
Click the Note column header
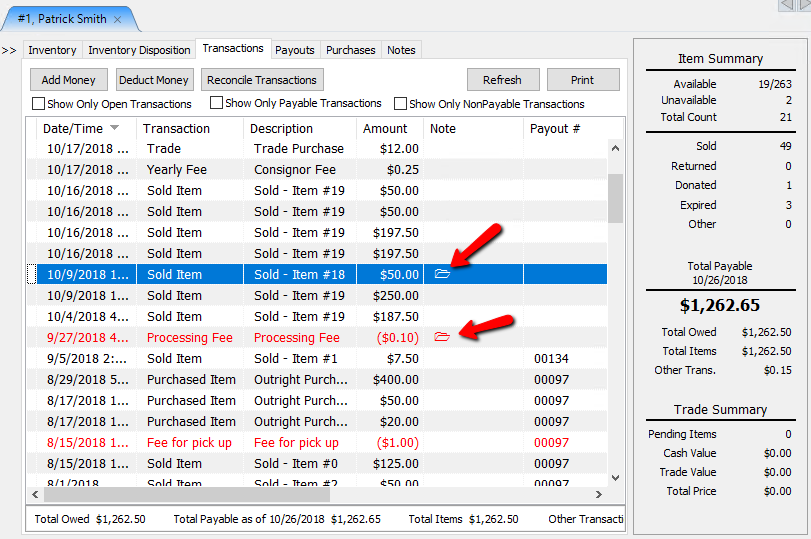[473, 128]
